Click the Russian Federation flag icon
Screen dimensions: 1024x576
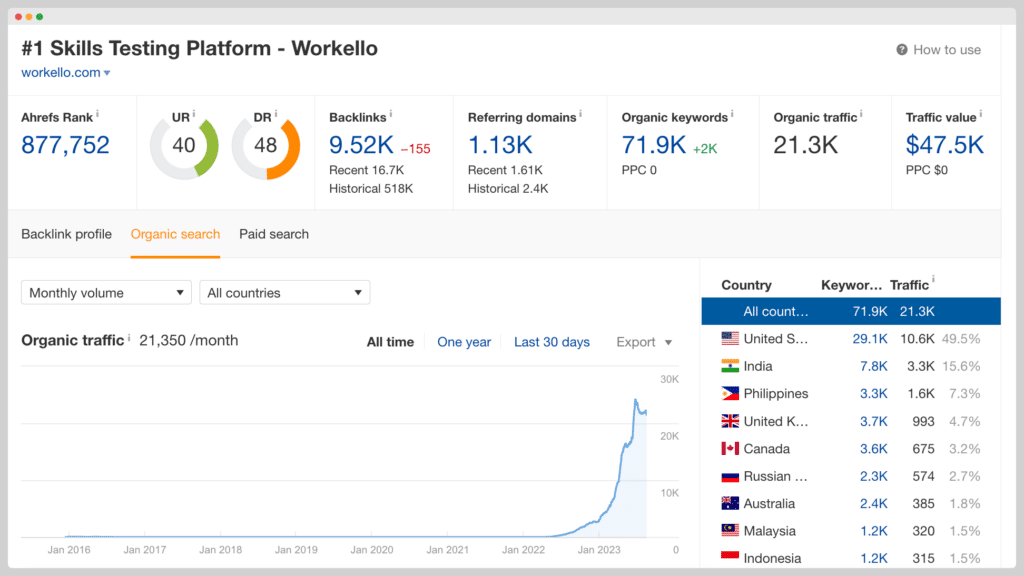(x=730, y=476)
